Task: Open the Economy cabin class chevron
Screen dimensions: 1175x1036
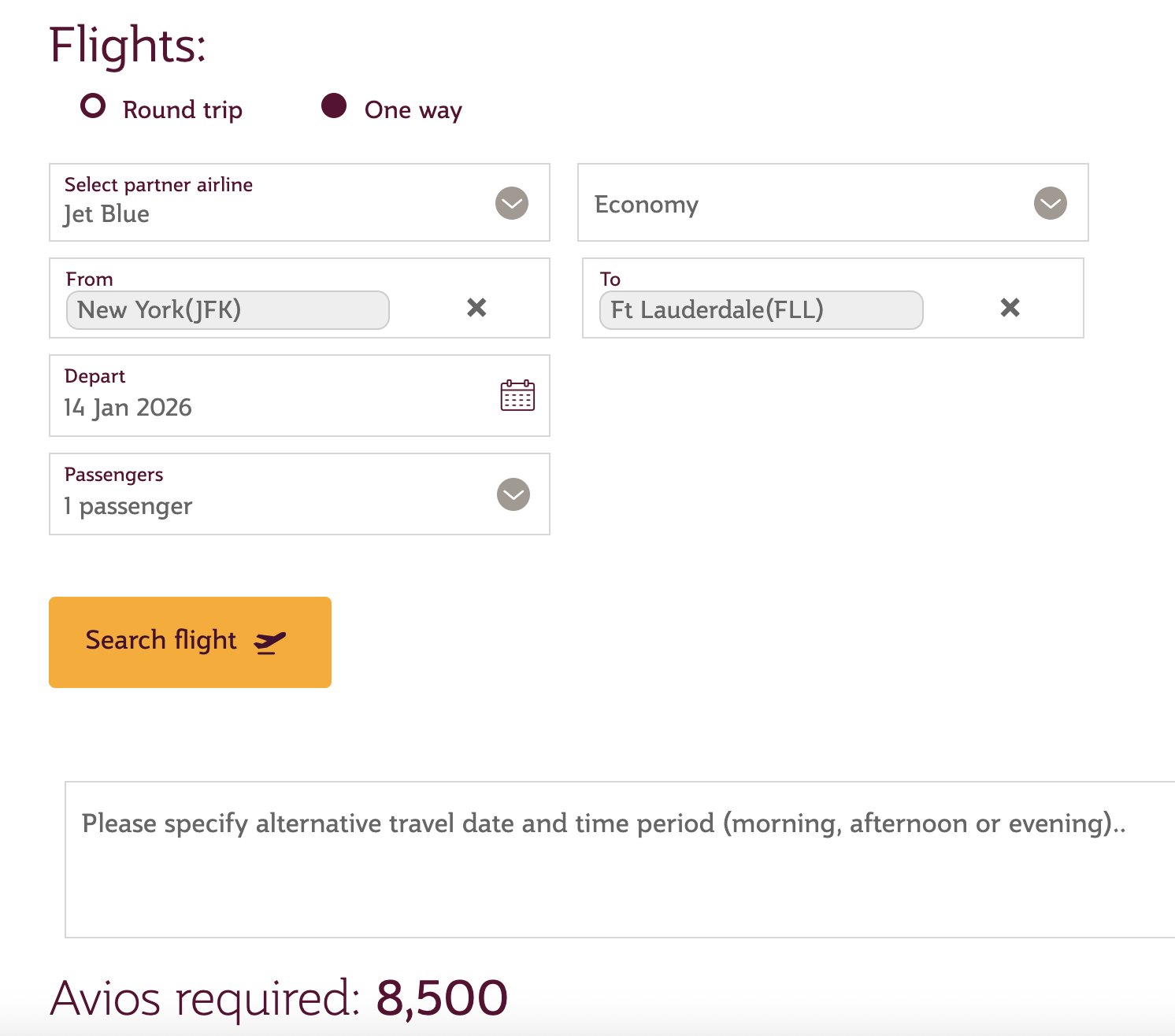Action: click(1050, 203)
